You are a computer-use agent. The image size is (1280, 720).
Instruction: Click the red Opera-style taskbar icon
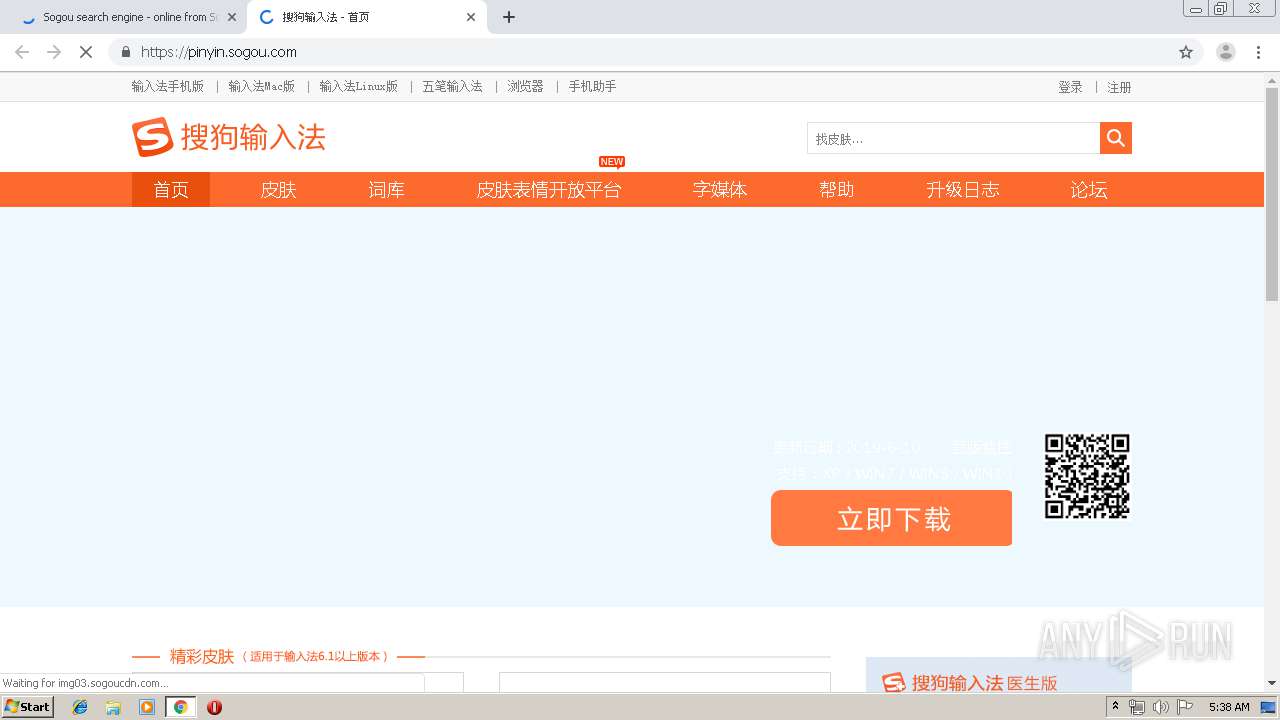[x=214, y=707]
